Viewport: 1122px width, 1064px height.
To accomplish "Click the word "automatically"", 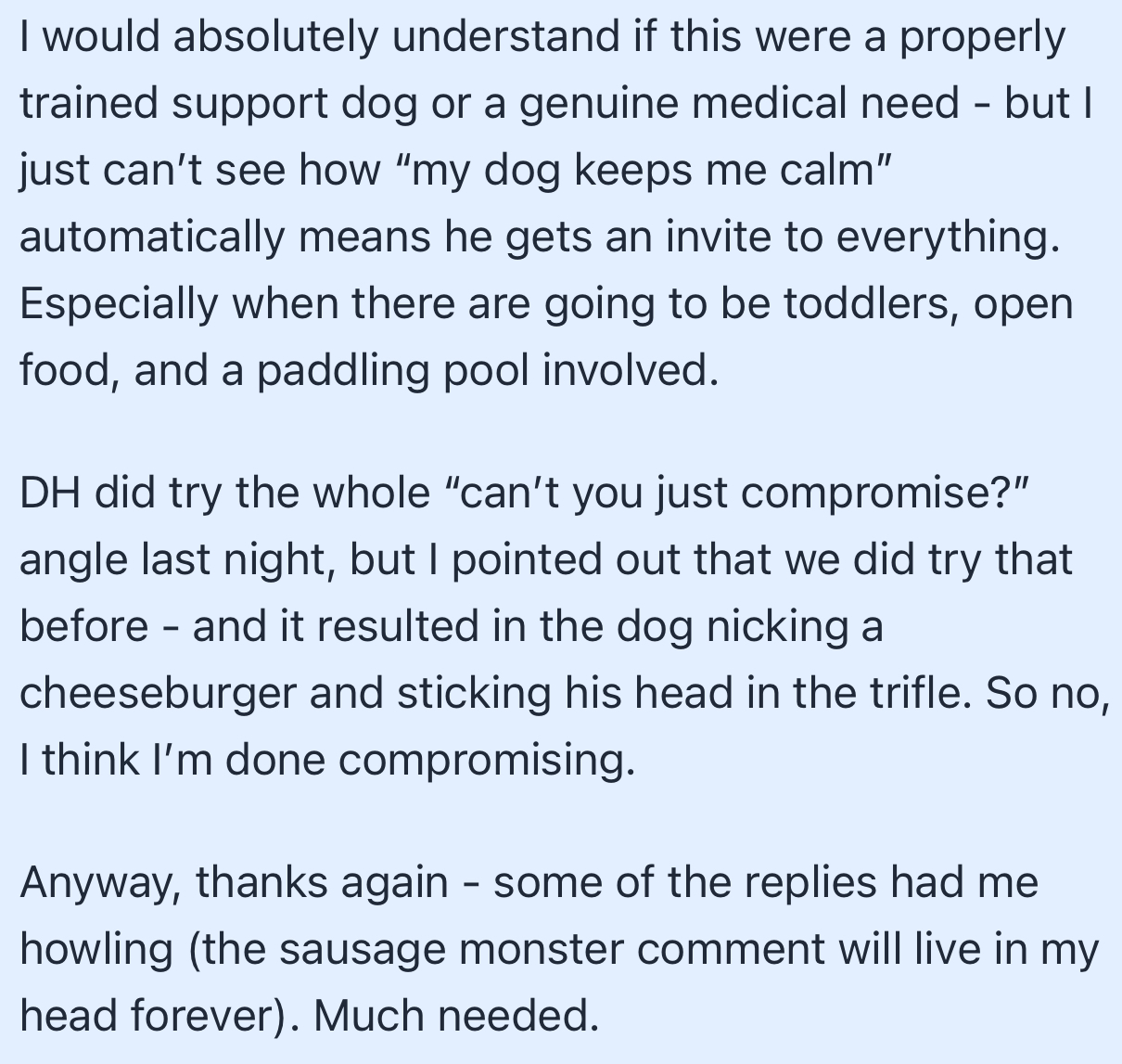I will coord(152,237).
